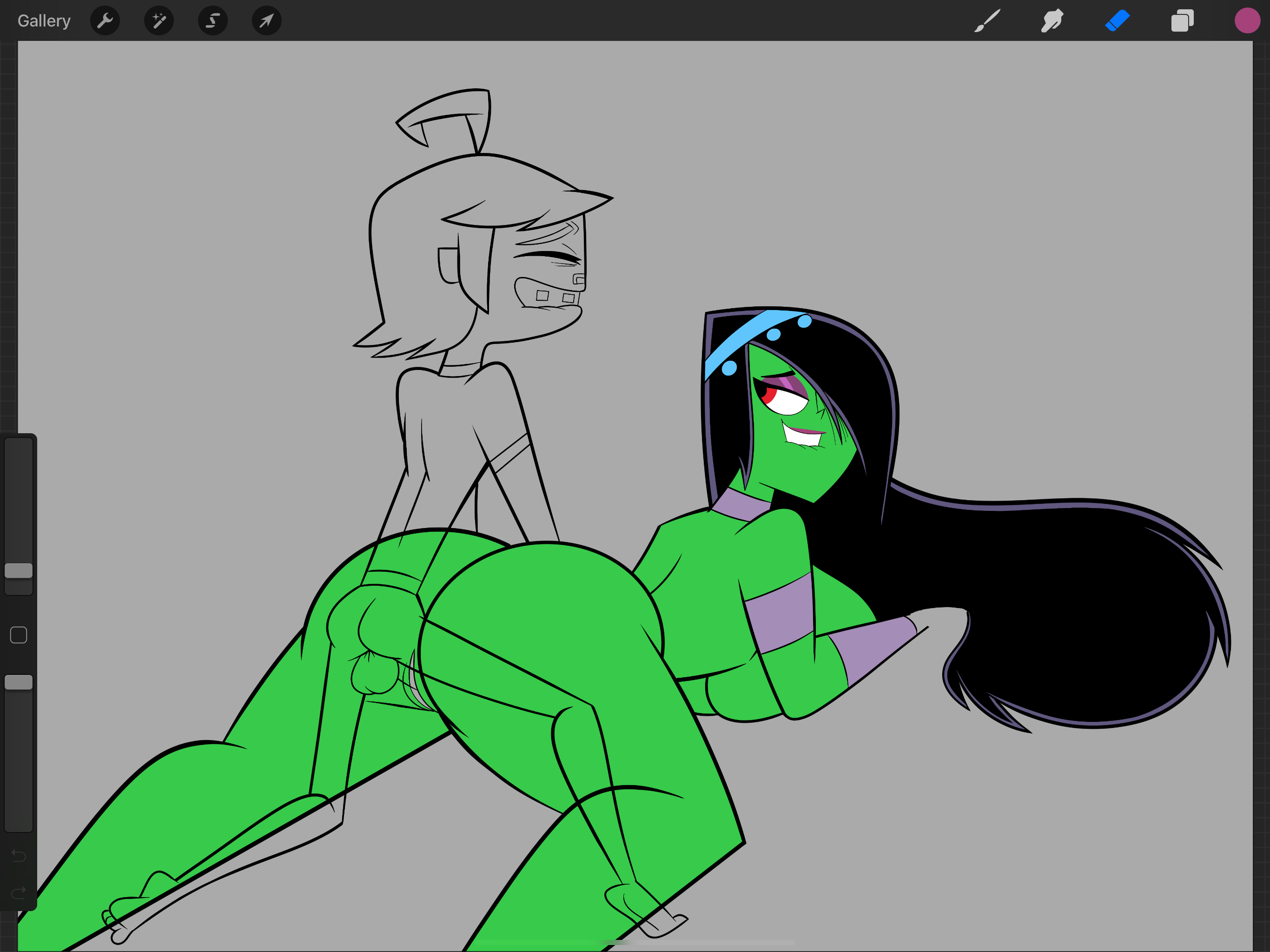Activate the Transform arrow tool
1270x952 pixels.
[266, 21]
